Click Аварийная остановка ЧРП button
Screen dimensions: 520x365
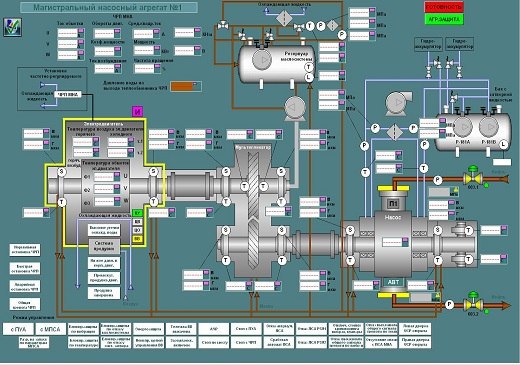coord(25,287)
